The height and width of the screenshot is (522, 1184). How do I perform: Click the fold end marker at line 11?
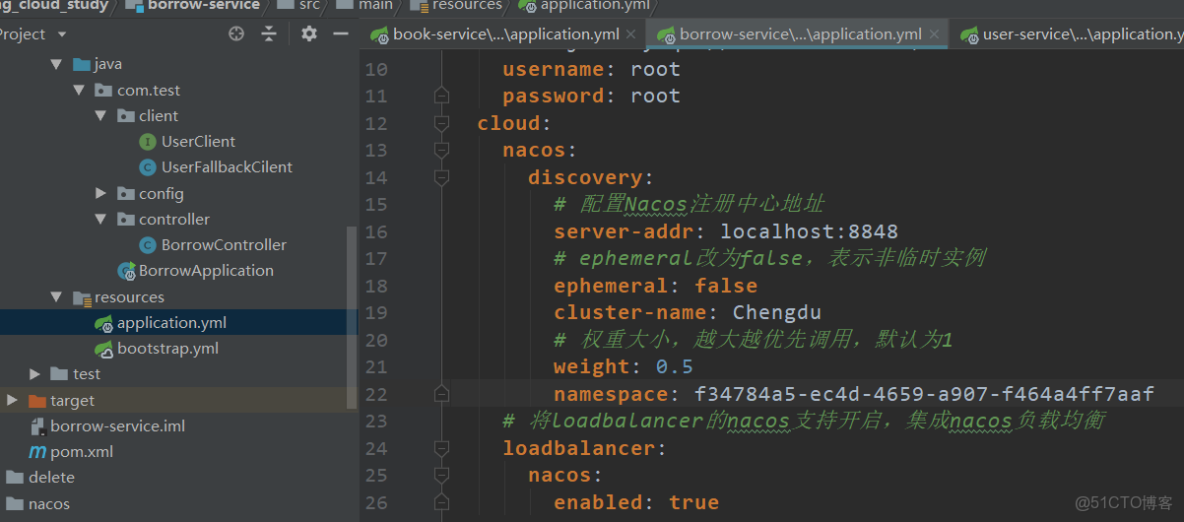coord(442,96)
